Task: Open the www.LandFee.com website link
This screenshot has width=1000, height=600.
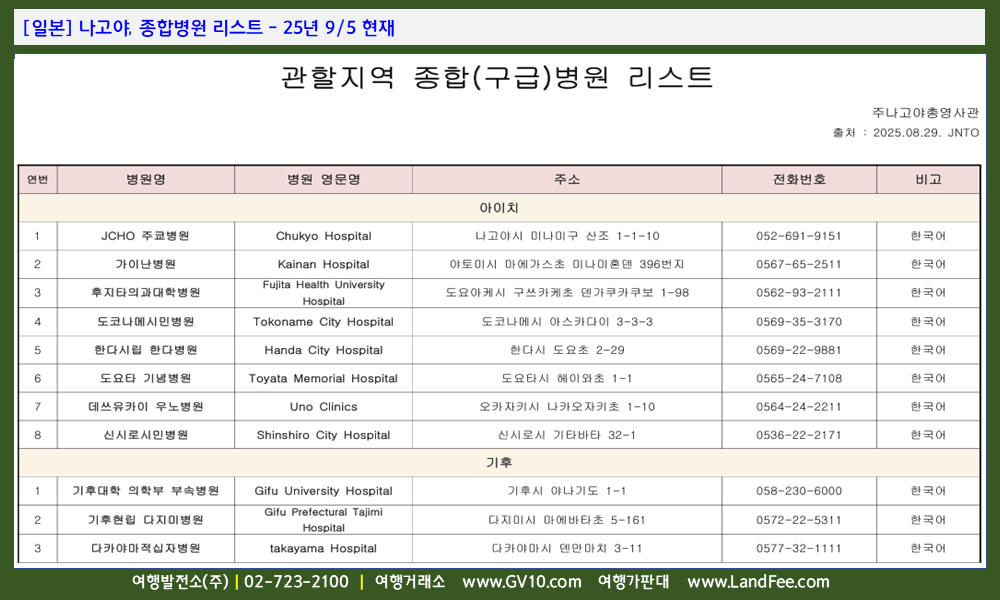Action: pos(758,582)
